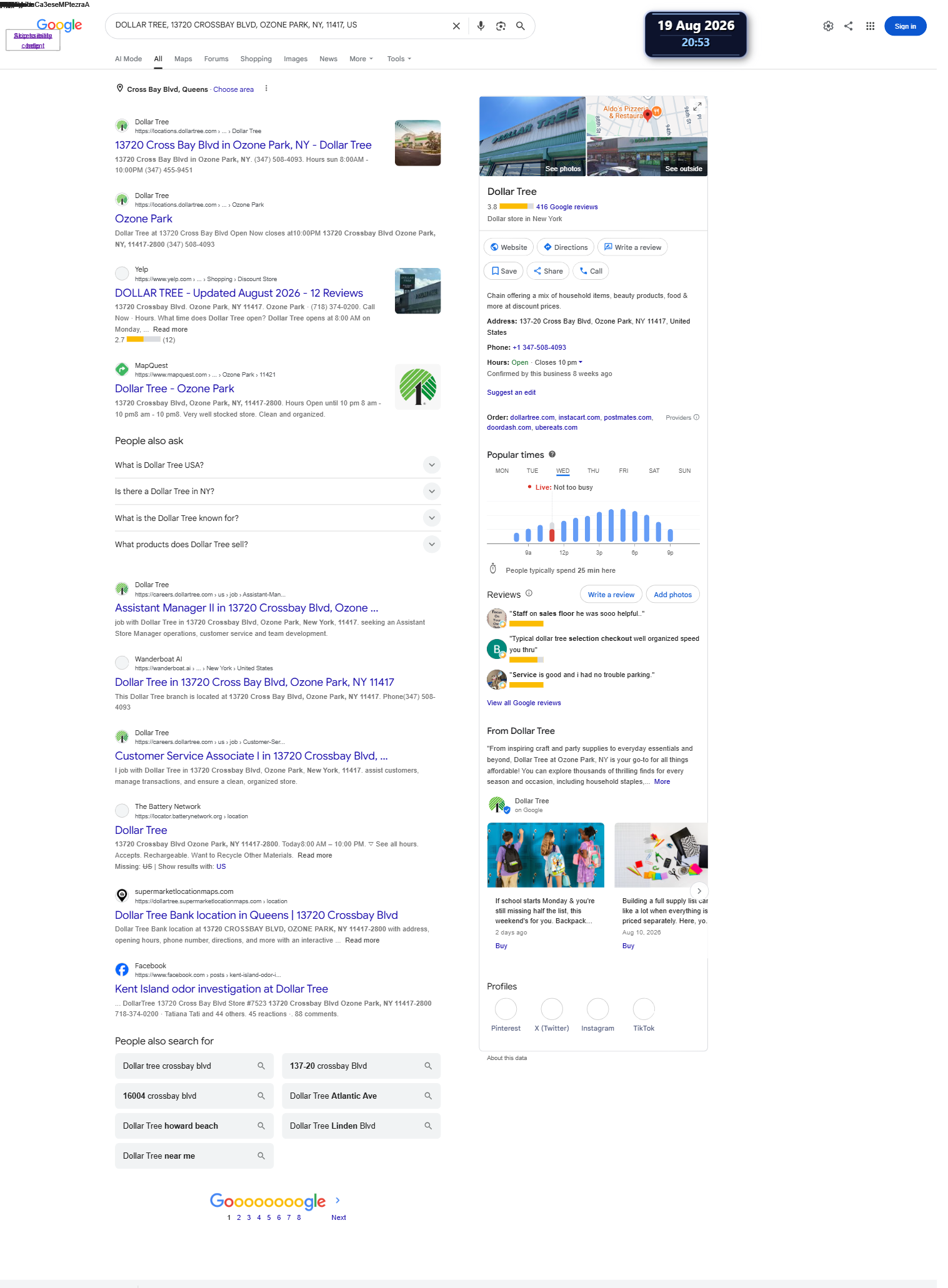Screen dimensions: 948x1288
Task: Open '416 Google reviews' link
Action: (567, 207)
